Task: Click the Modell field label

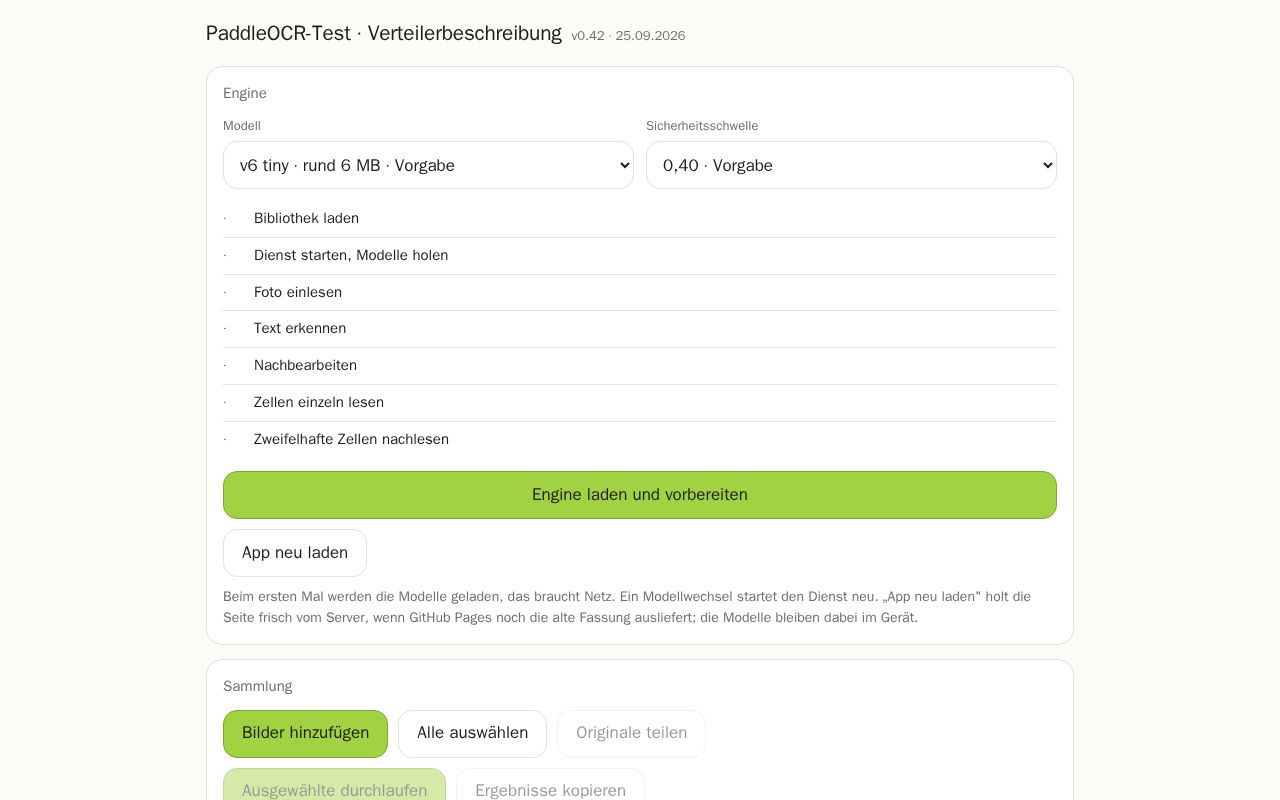Action: click(x=242, y=126)
